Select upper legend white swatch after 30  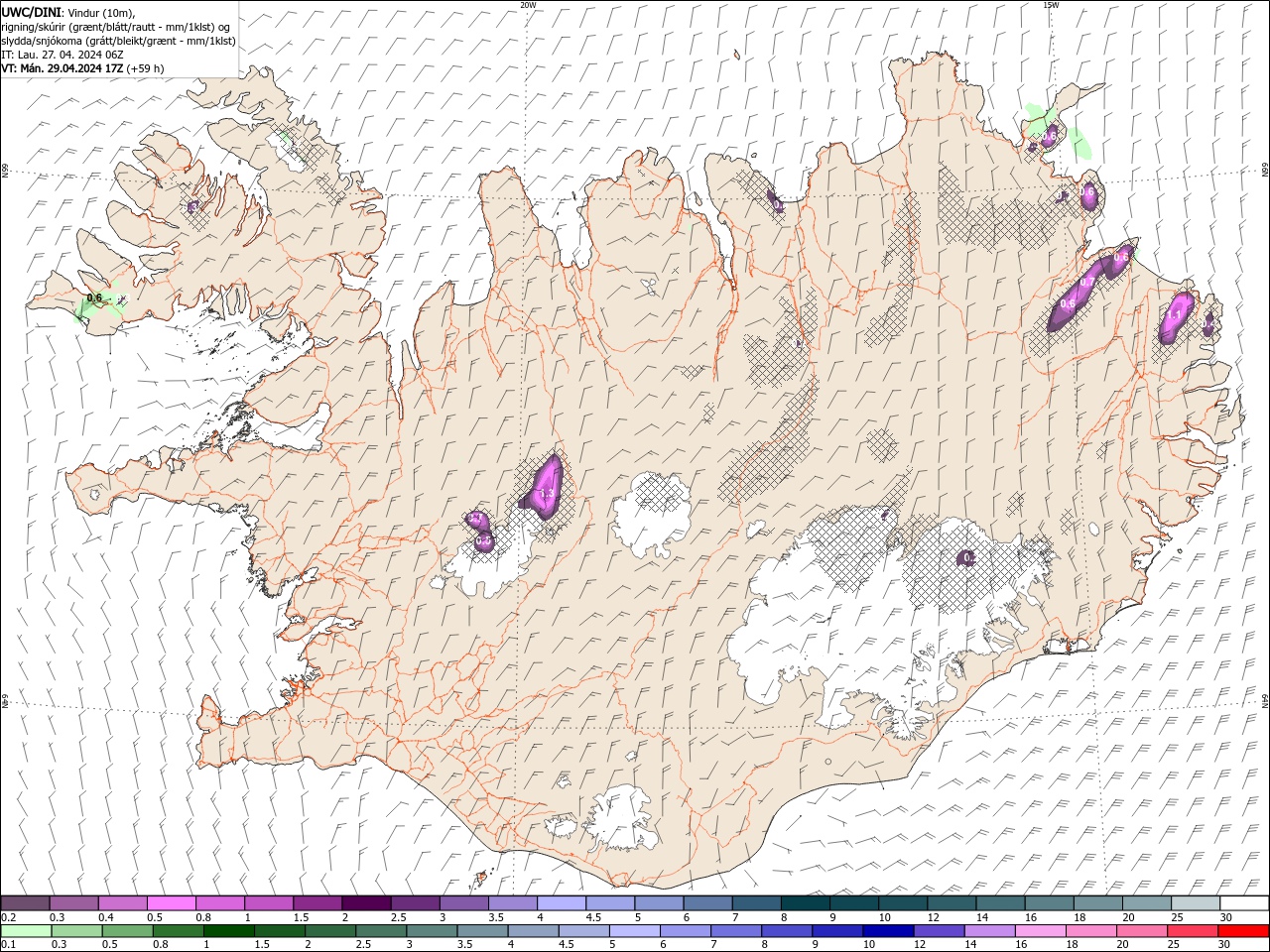[1244, 903]
